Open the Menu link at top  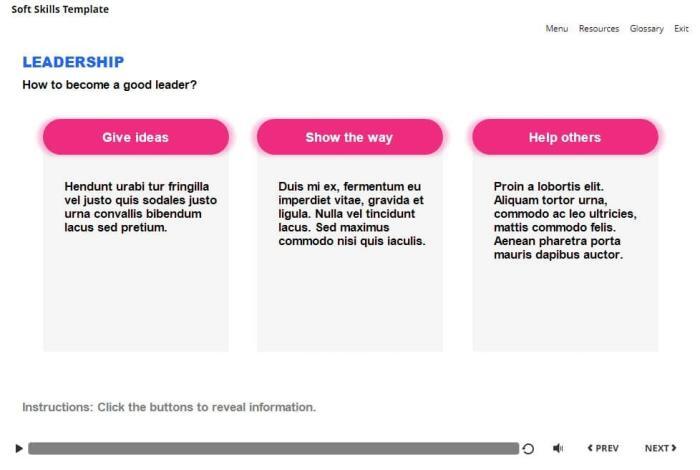pos(556,29)
